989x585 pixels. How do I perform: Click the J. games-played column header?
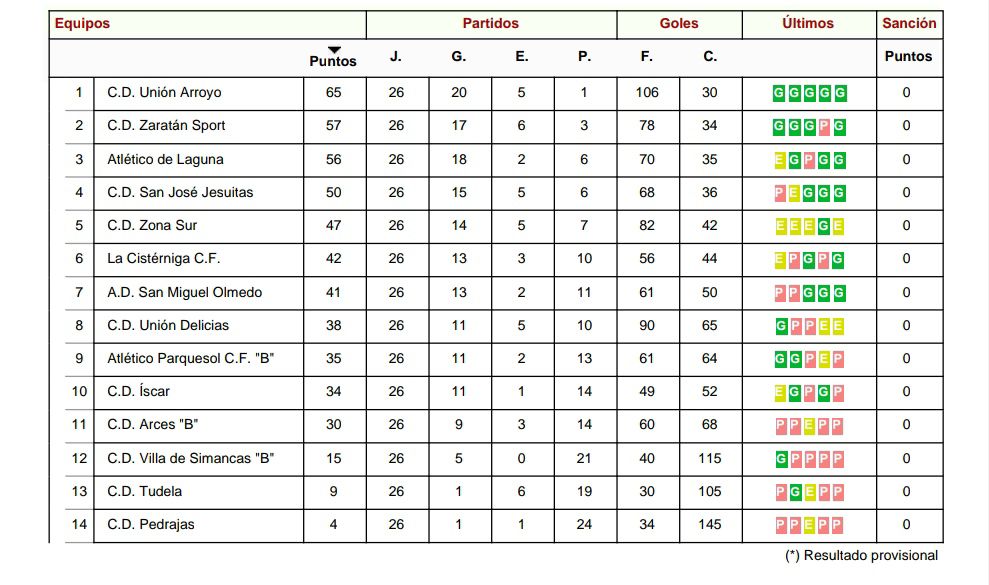pyautogui.click(x=396, y=57)
